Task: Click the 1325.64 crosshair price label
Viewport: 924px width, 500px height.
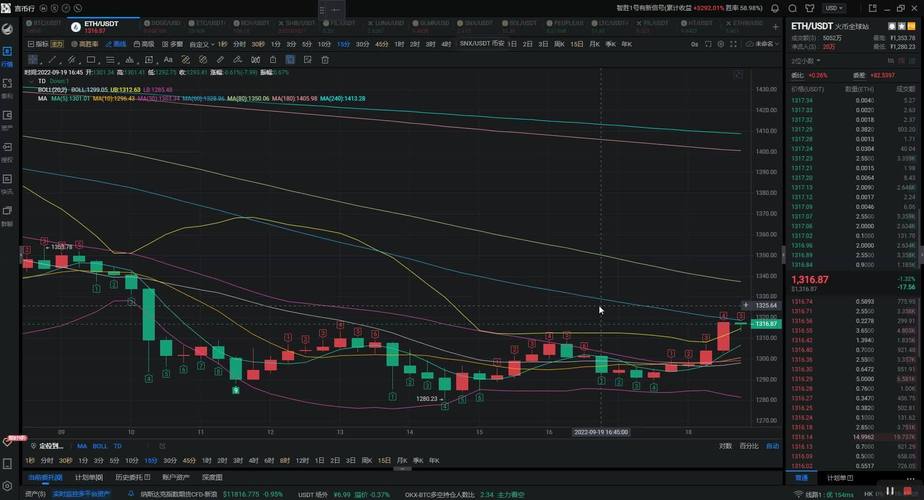Action: 764,306
